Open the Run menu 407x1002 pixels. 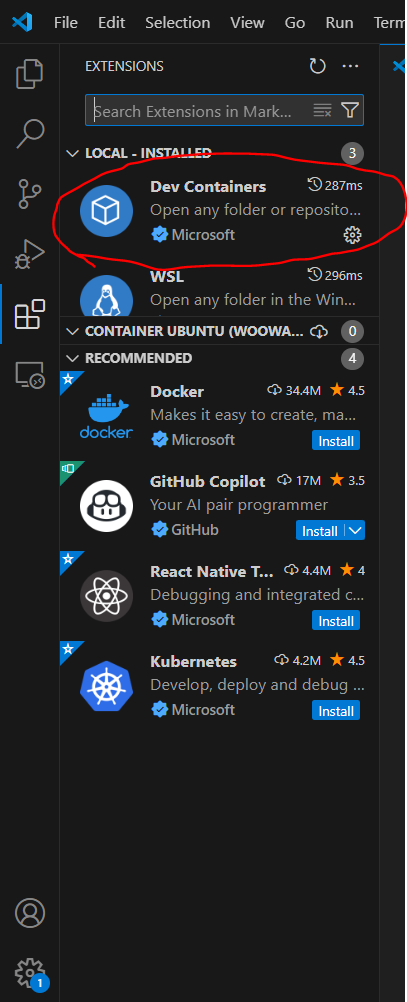coord(339,22)
